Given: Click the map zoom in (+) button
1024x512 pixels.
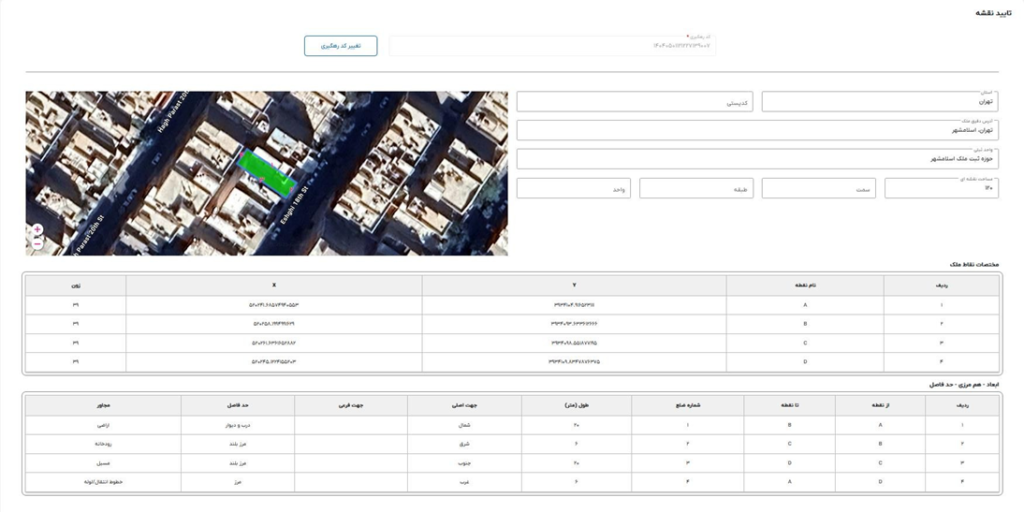Looking at the screenshot, I should pyautogui.click(x=37, y=229).
